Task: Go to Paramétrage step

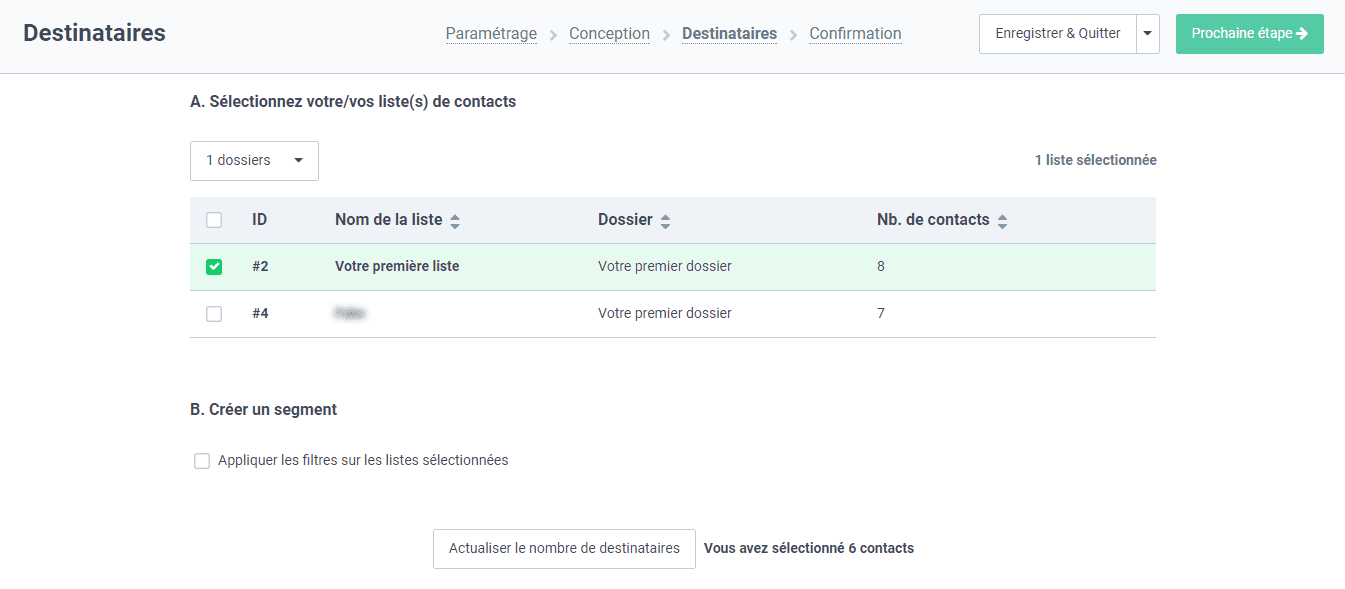Action: click(x=491, y=34)
